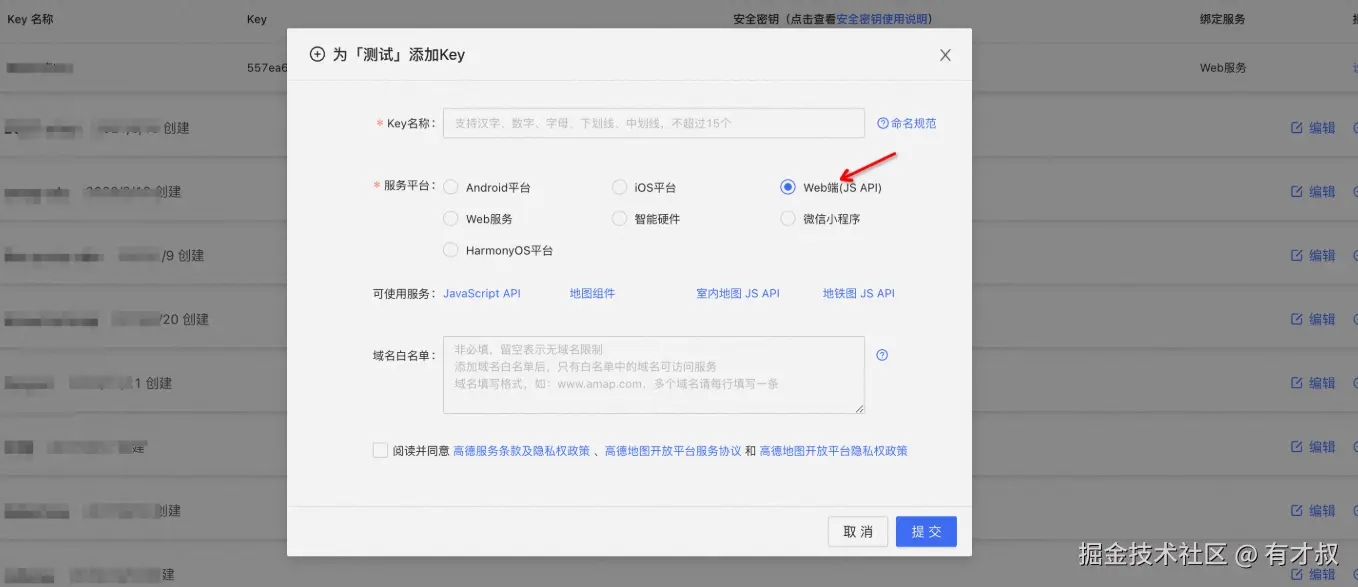Close the add Key dialog
The height and width of the screenshot is (587, 1358).
click(945, 55)
